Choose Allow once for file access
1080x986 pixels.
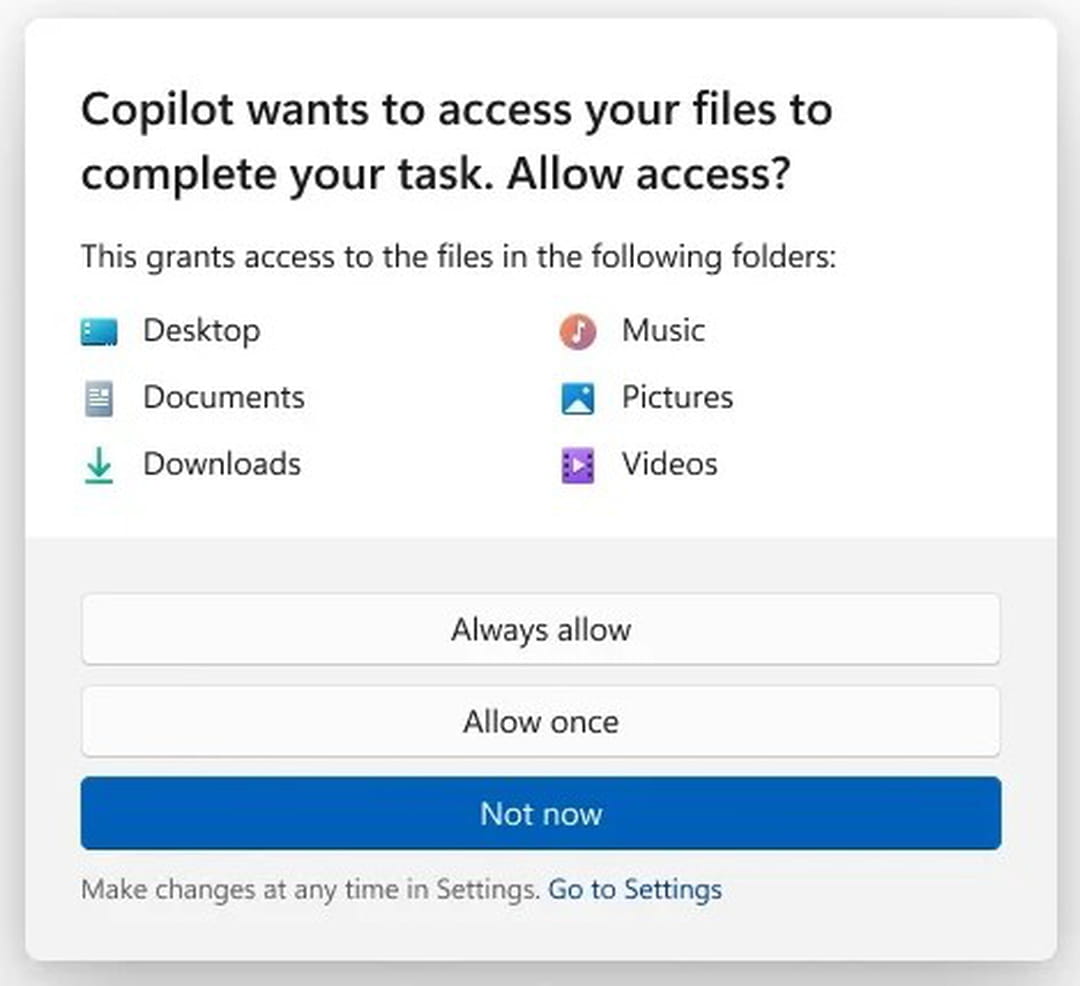click(x=540, y=722)
